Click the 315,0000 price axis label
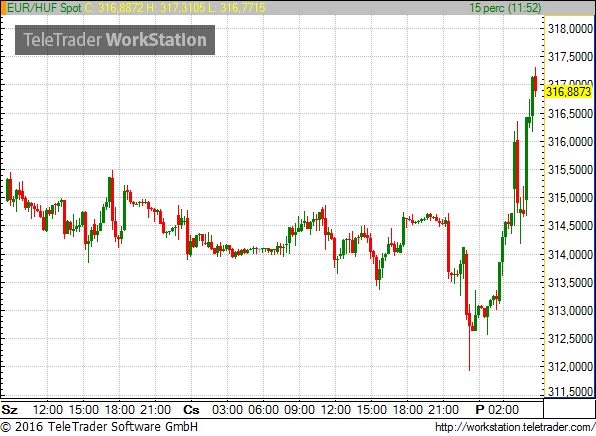Viewport: 596px width, 436px height. tap(570, 198)
